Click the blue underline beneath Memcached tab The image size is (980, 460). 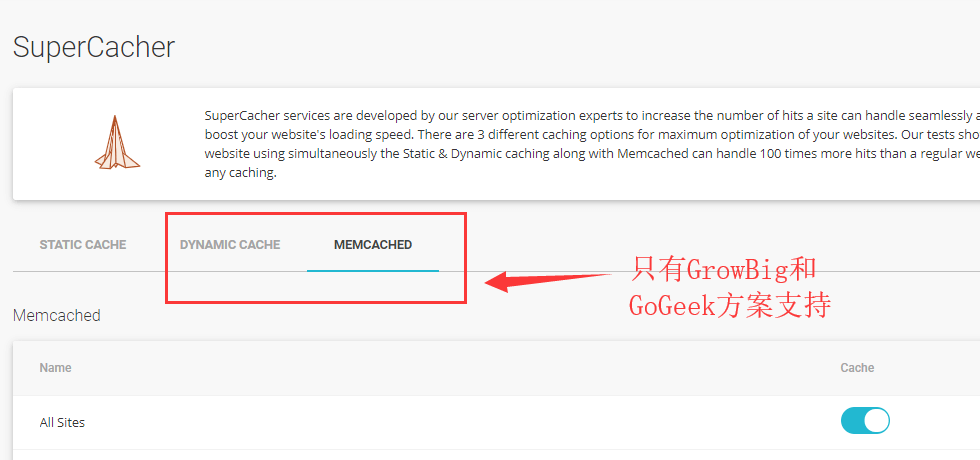point(373,270)
